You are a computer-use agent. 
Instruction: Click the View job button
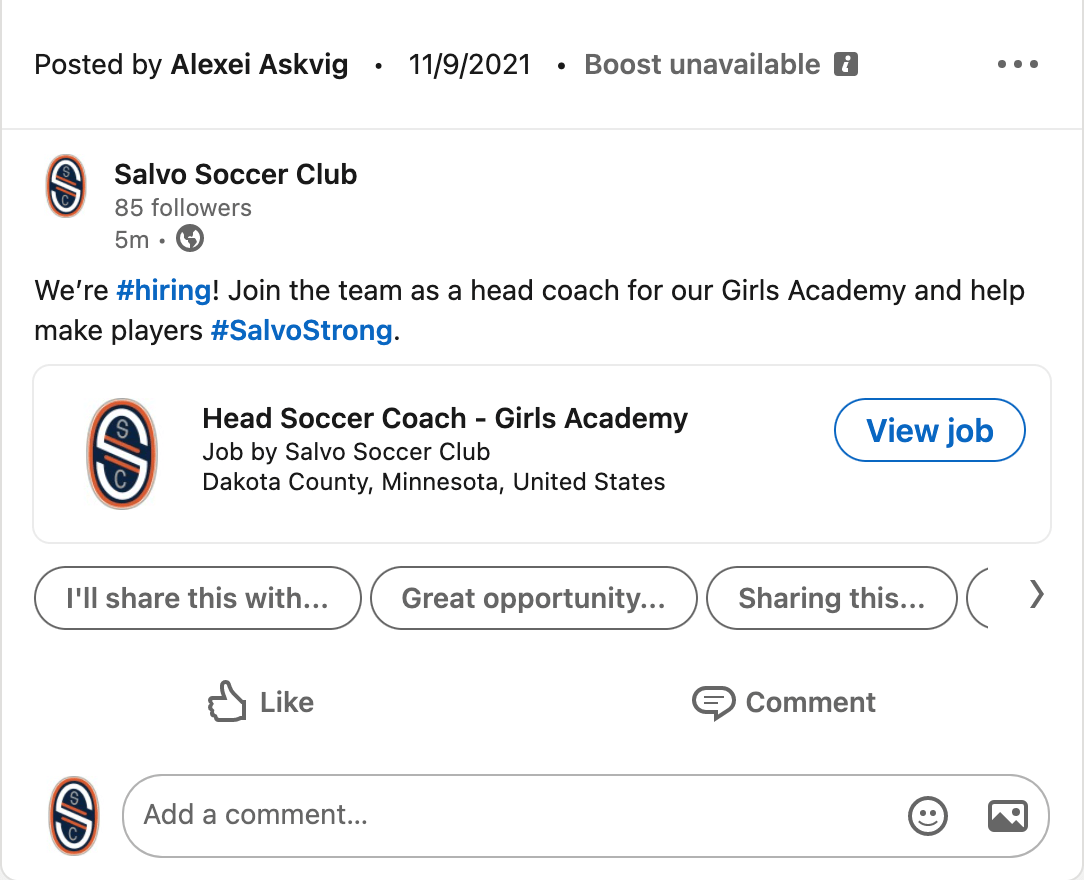930,430
